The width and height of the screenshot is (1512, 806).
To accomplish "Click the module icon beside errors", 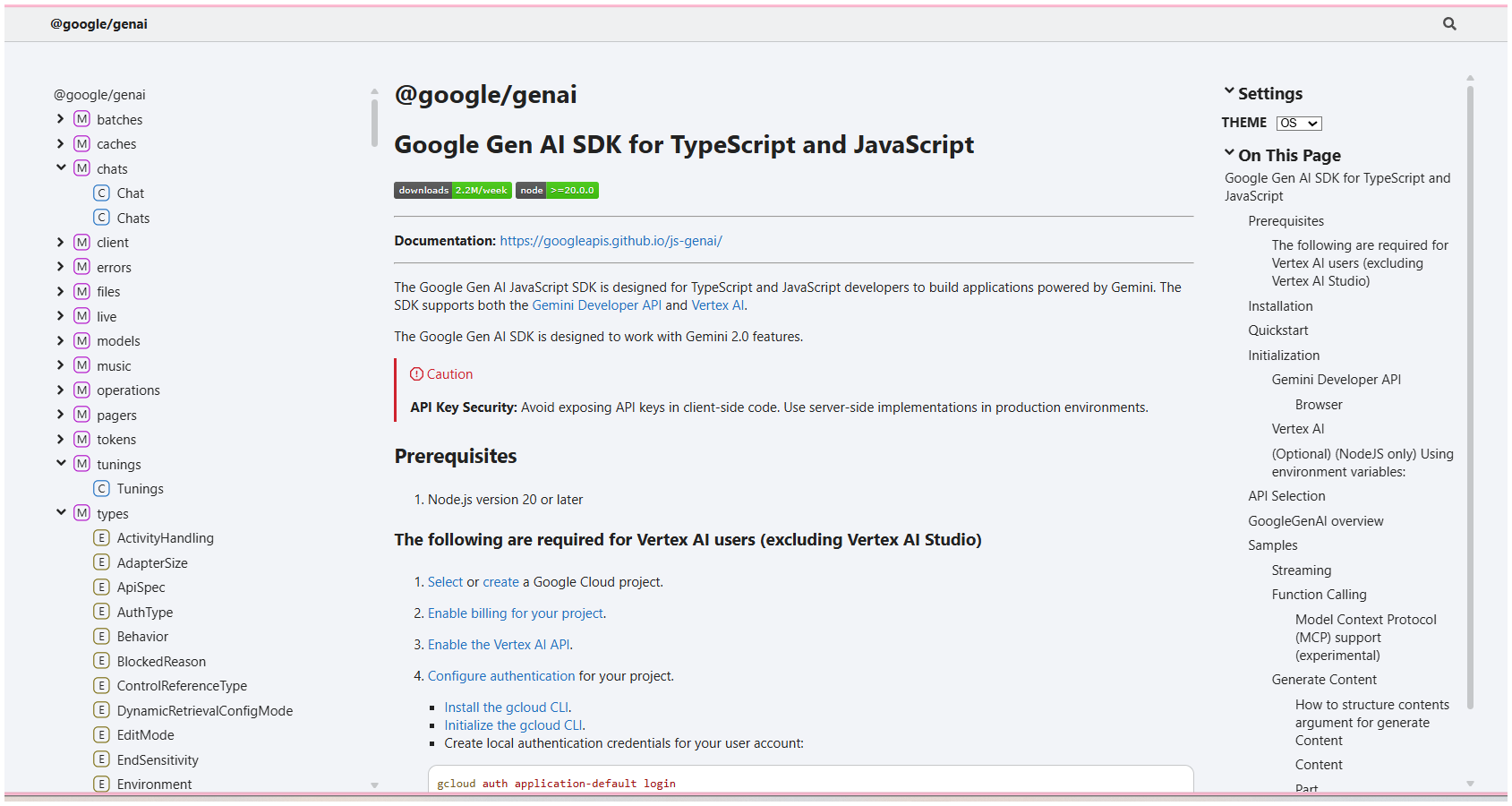I will click(x=82, y=267).
